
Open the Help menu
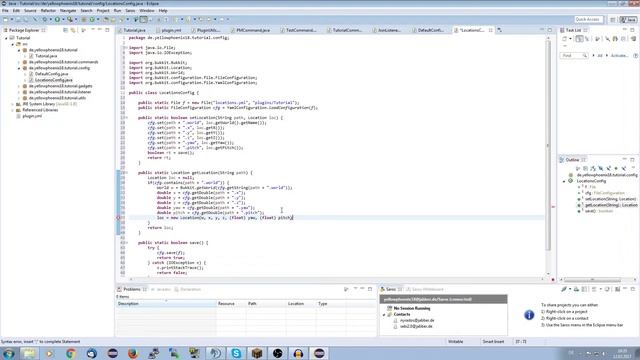pos(163,11)
